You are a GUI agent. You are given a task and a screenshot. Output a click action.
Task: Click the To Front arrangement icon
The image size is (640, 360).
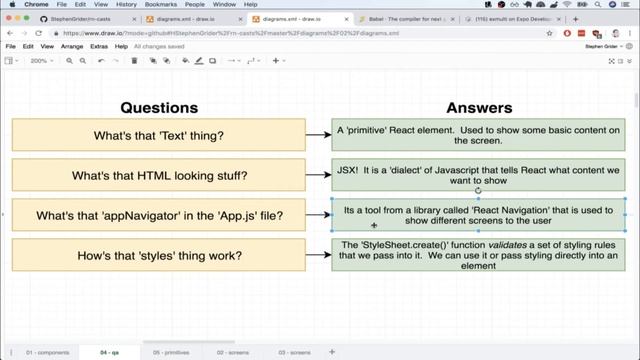point(153,61)
